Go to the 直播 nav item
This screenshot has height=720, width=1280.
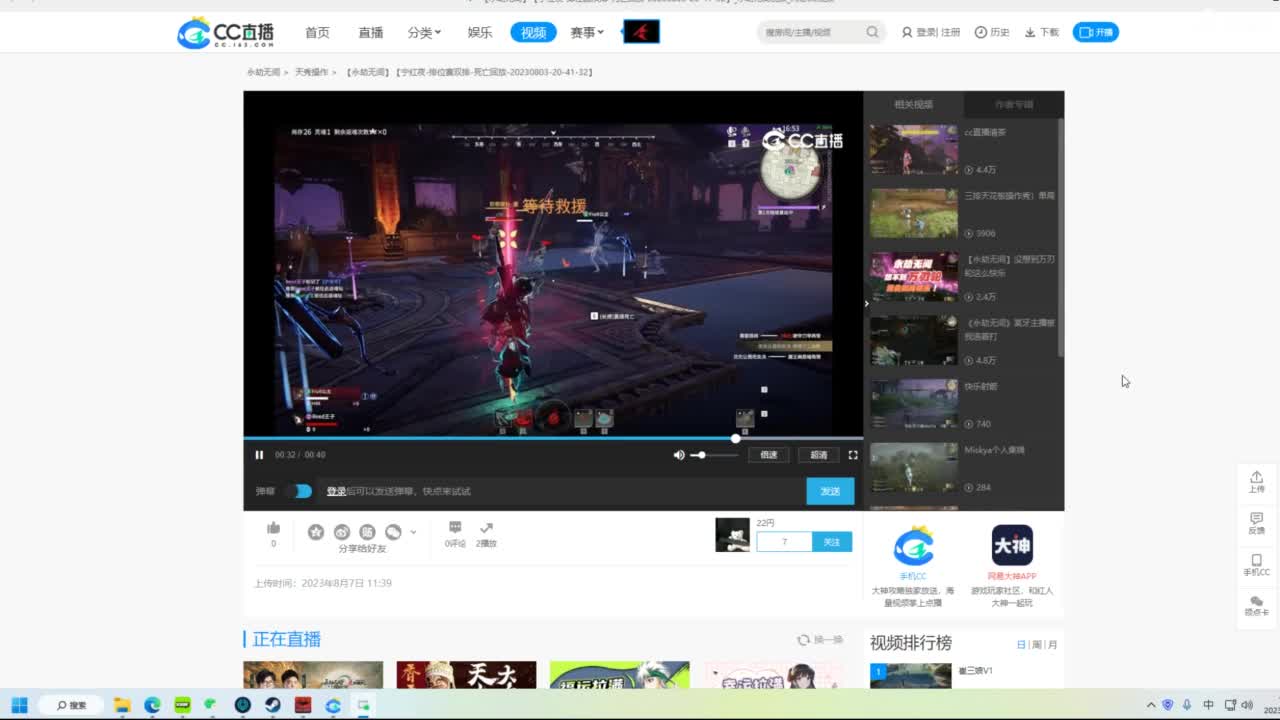[x=371, y=32]
